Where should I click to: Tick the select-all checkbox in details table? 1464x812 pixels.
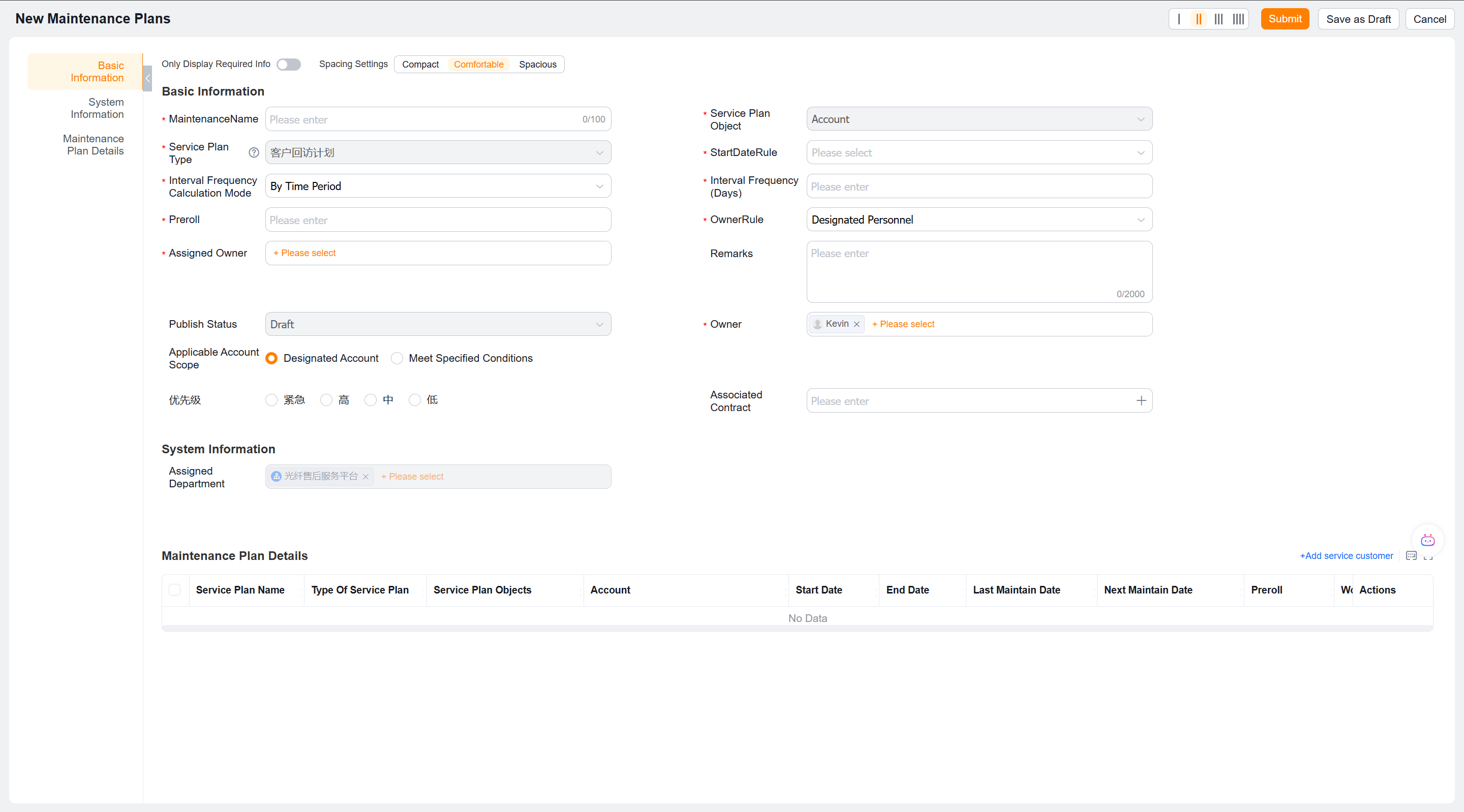tap(175, 590)
